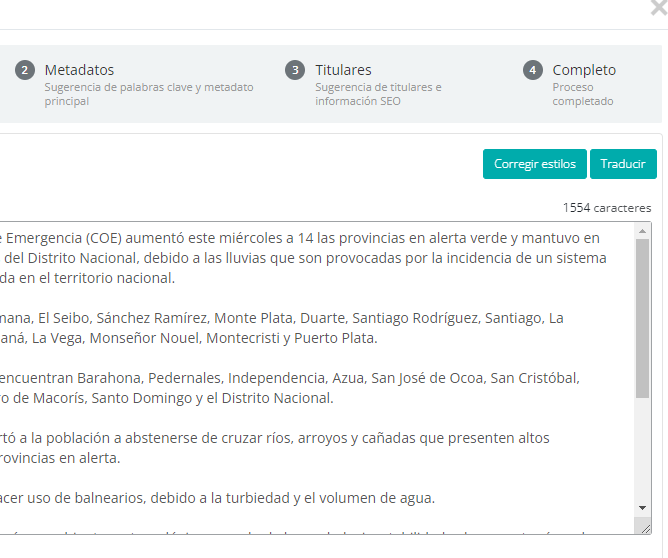Switch to the Titulares step
The width and height of the screenshot is (668, 558).
pyautogui.click(x=343, y=70)
